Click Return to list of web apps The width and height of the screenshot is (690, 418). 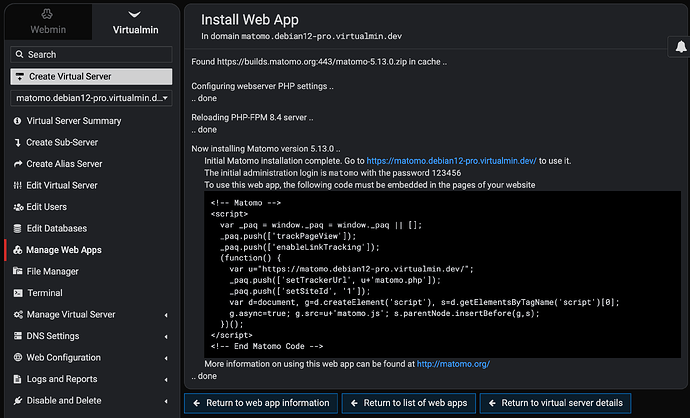(x=409, y=403)
